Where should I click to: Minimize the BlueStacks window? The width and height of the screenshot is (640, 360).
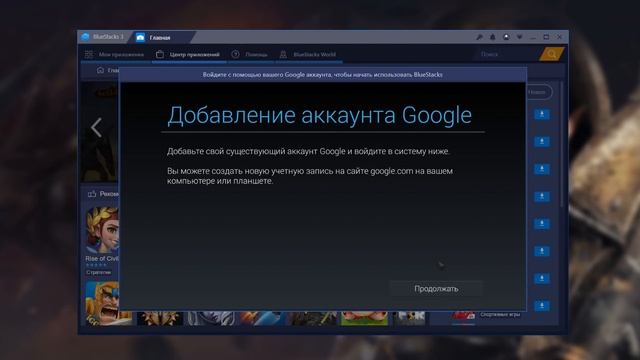pyautogui.click(x=533, y=37)
